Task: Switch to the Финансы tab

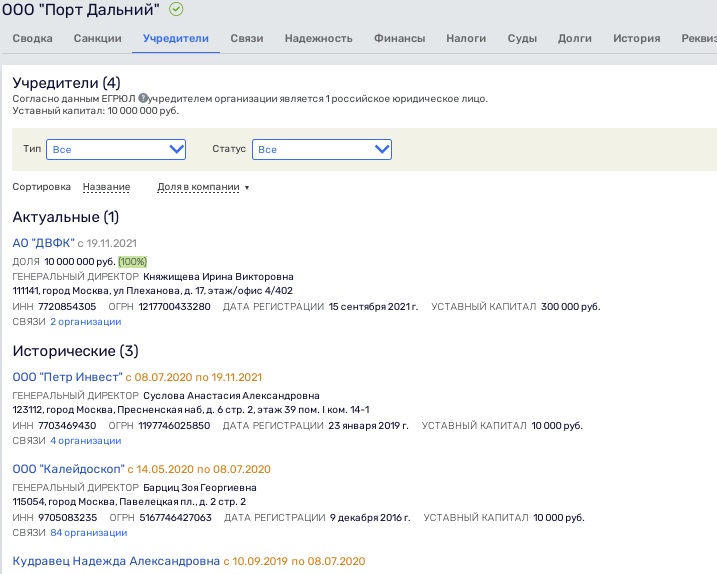Action: (399, 39)
